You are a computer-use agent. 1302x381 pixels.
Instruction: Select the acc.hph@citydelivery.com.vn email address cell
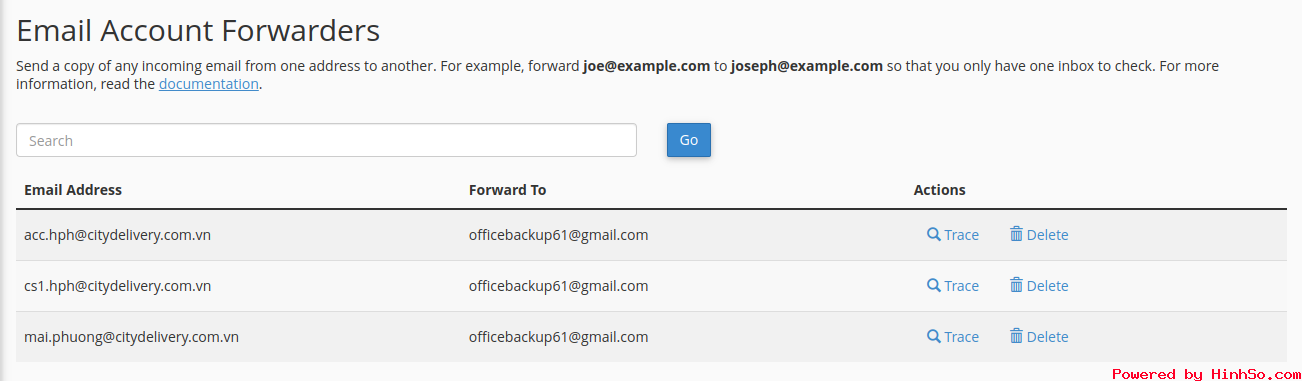point(117,235)
